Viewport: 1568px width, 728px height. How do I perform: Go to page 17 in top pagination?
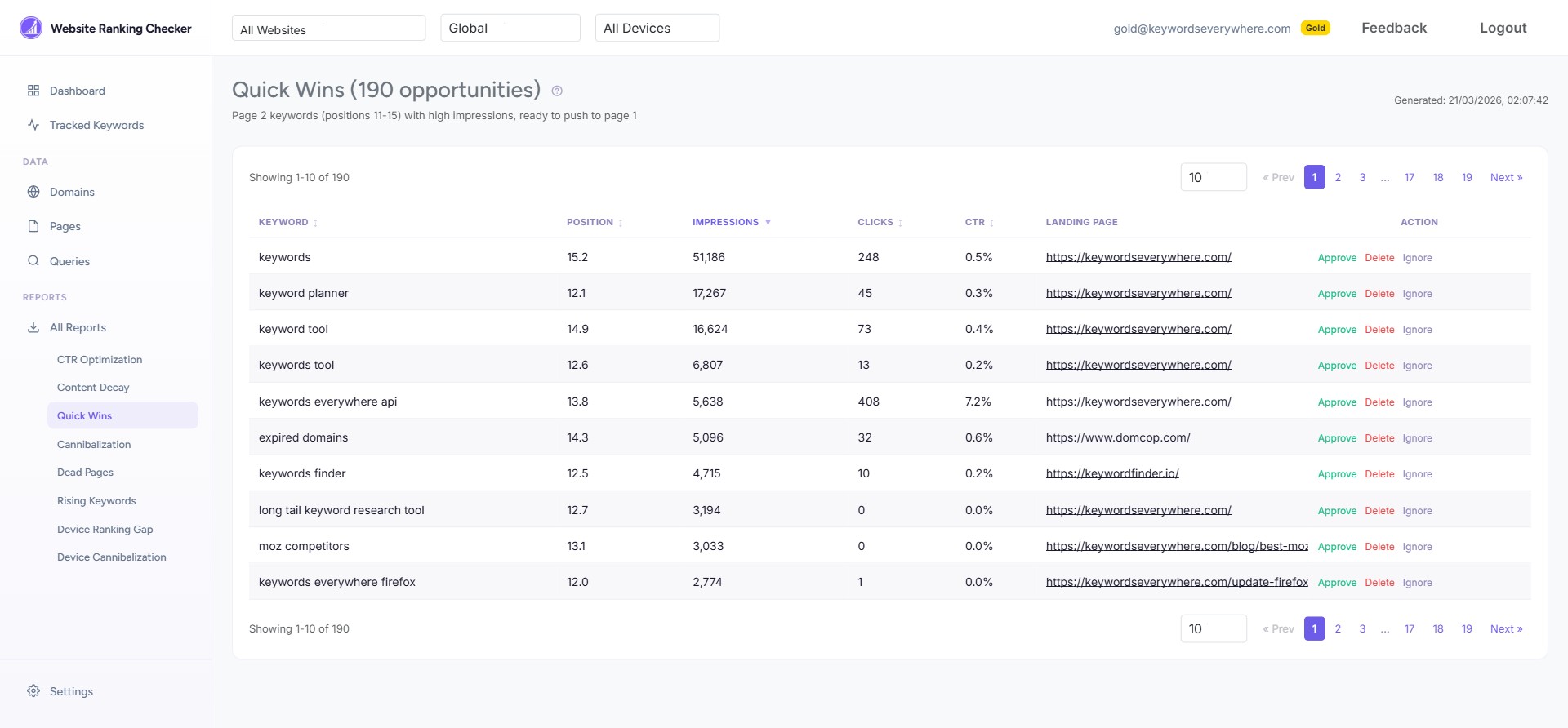click(x=1410, y=177)
